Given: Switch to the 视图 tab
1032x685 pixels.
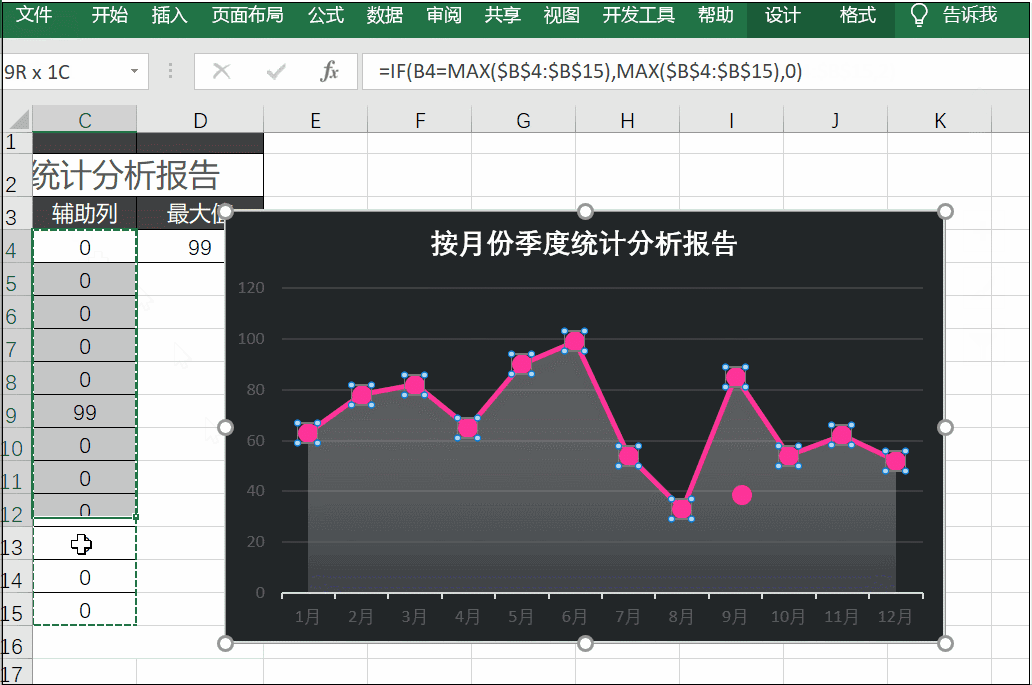Looking at the screenshot, I should (561, 14).
